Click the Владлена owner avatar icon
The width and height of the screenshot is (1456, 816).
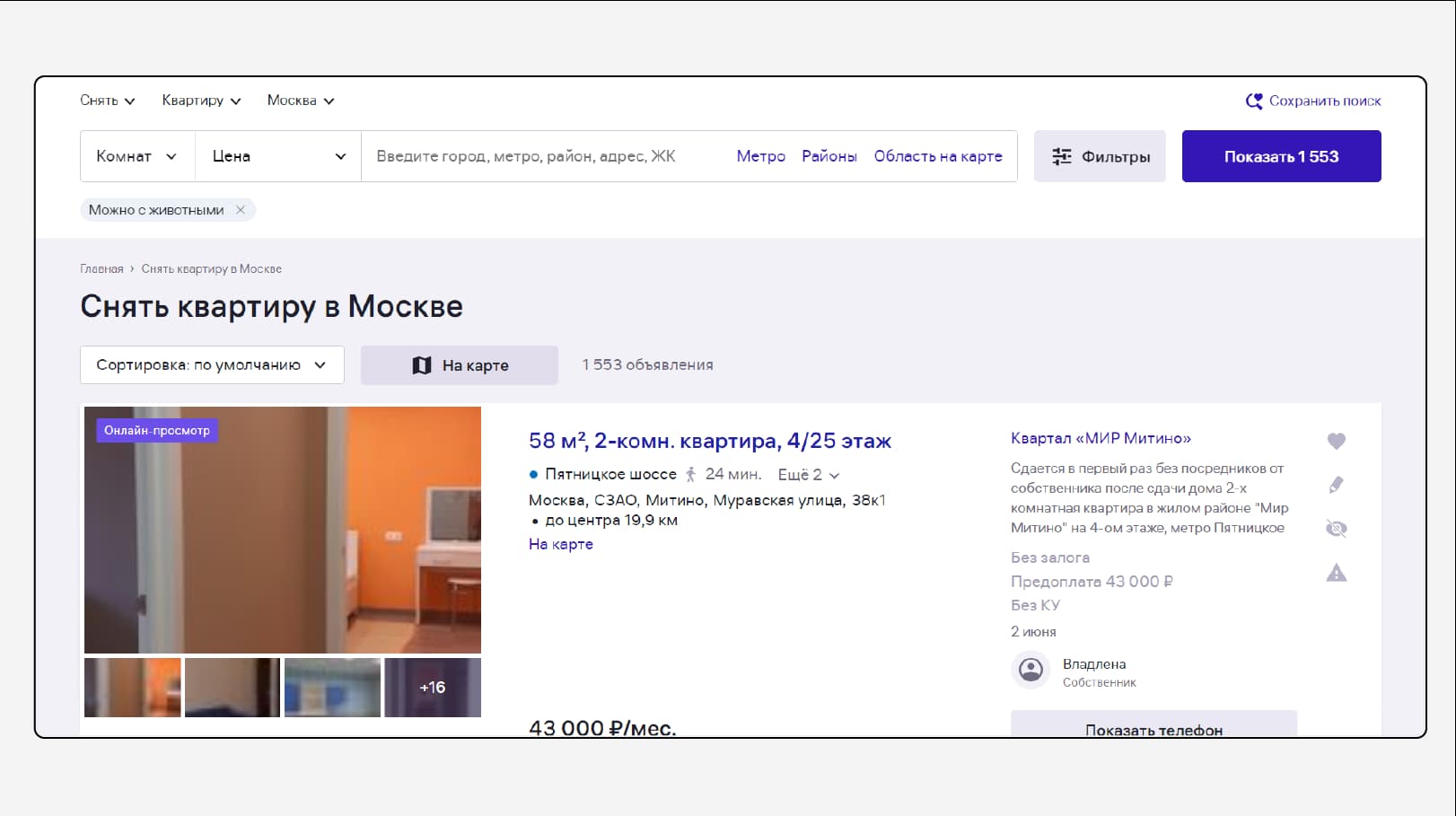1031,670
